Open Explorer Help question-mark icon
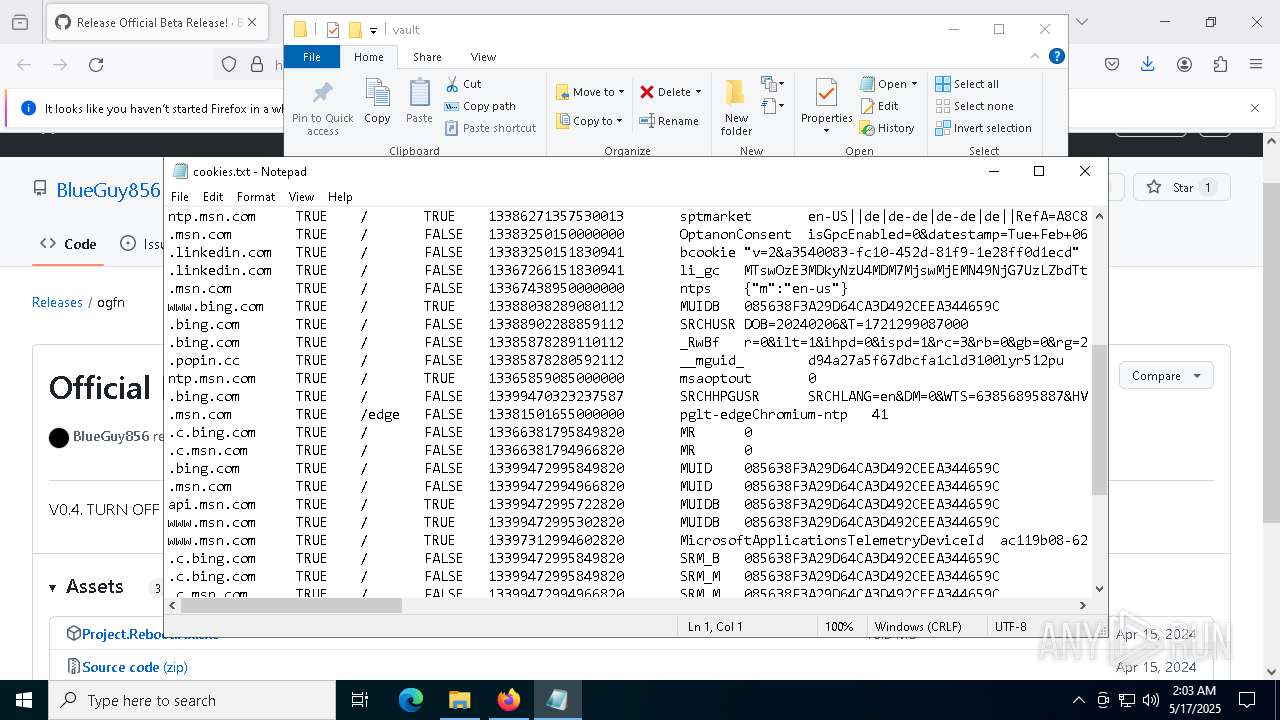Screen dimensions: 1280x720 (1056, 56)
